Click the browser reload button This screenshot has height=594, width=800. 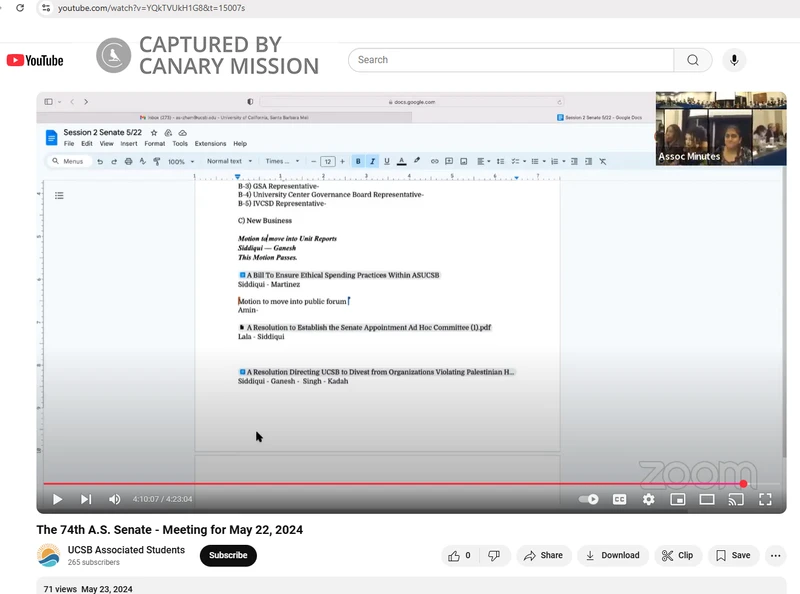click(x=20, y=8)
